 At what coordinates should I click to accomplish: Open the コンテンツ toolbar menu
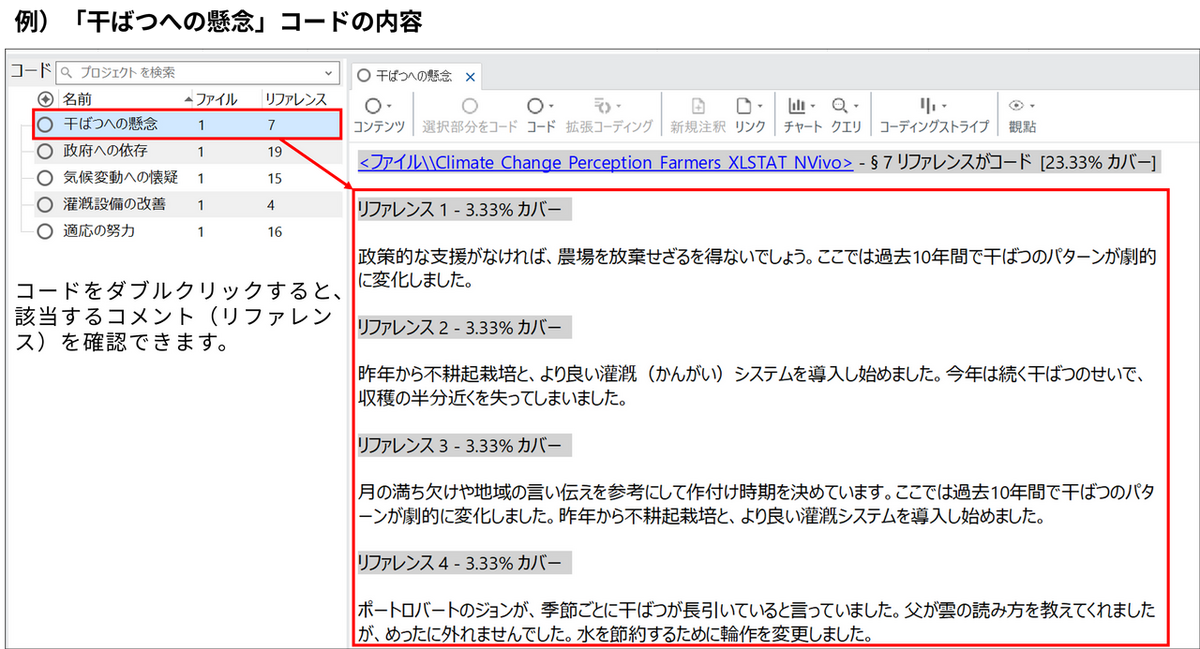point(378,106)
